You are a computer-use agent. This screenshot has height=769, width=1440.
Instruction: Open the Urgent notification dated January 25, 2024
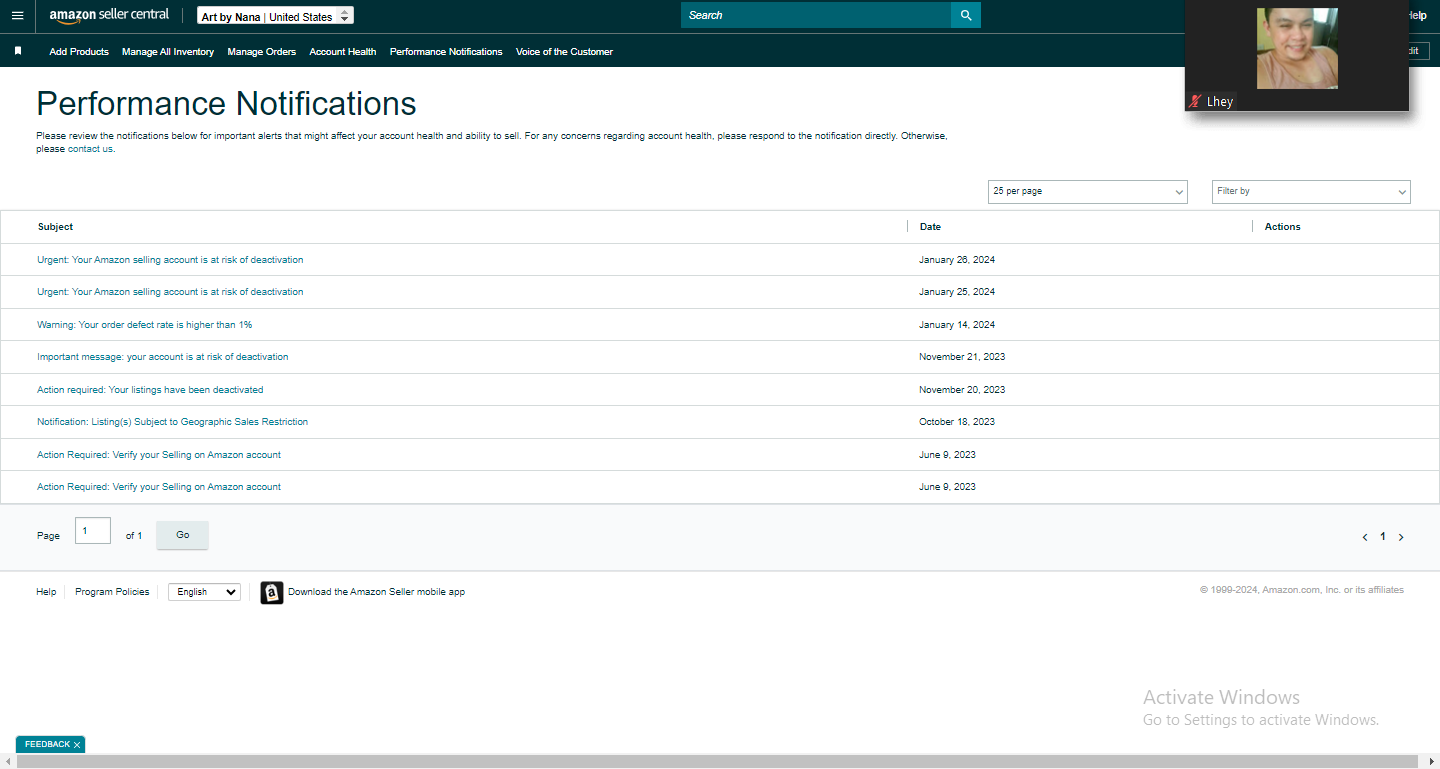click(170, 292)
